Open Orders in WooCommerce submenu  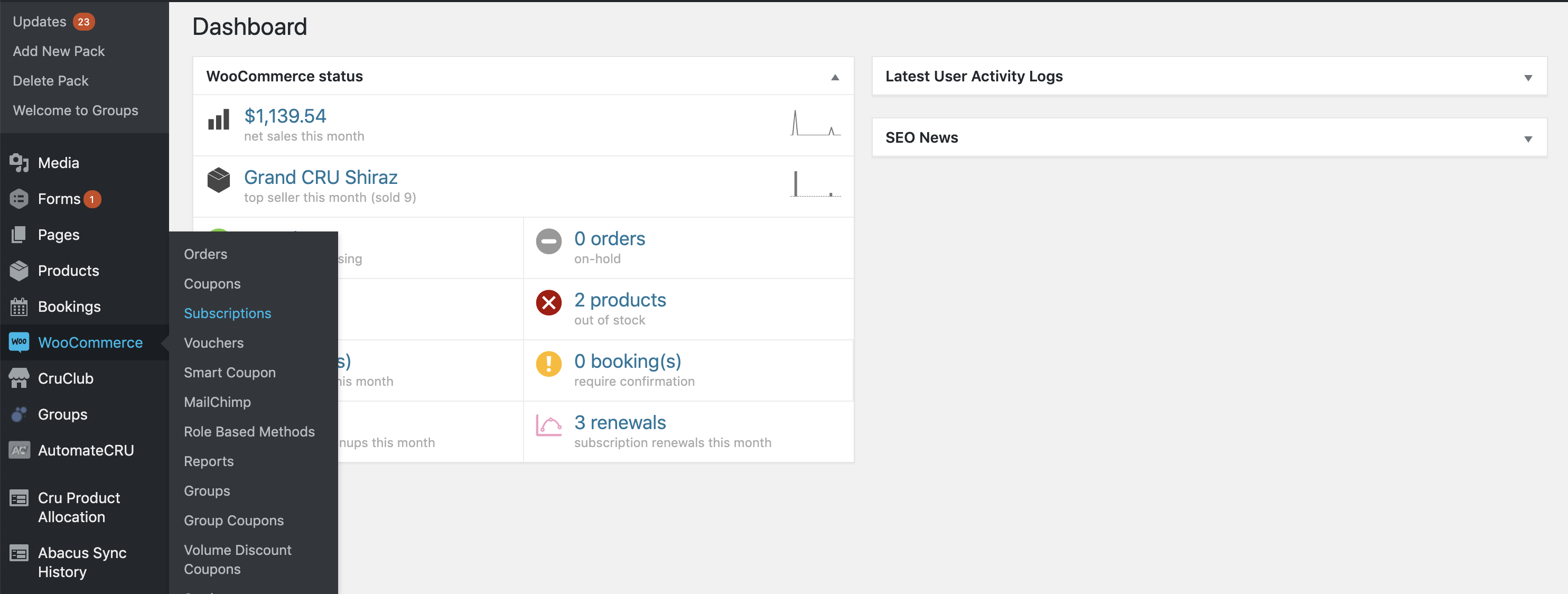click(x=206, y=254)
